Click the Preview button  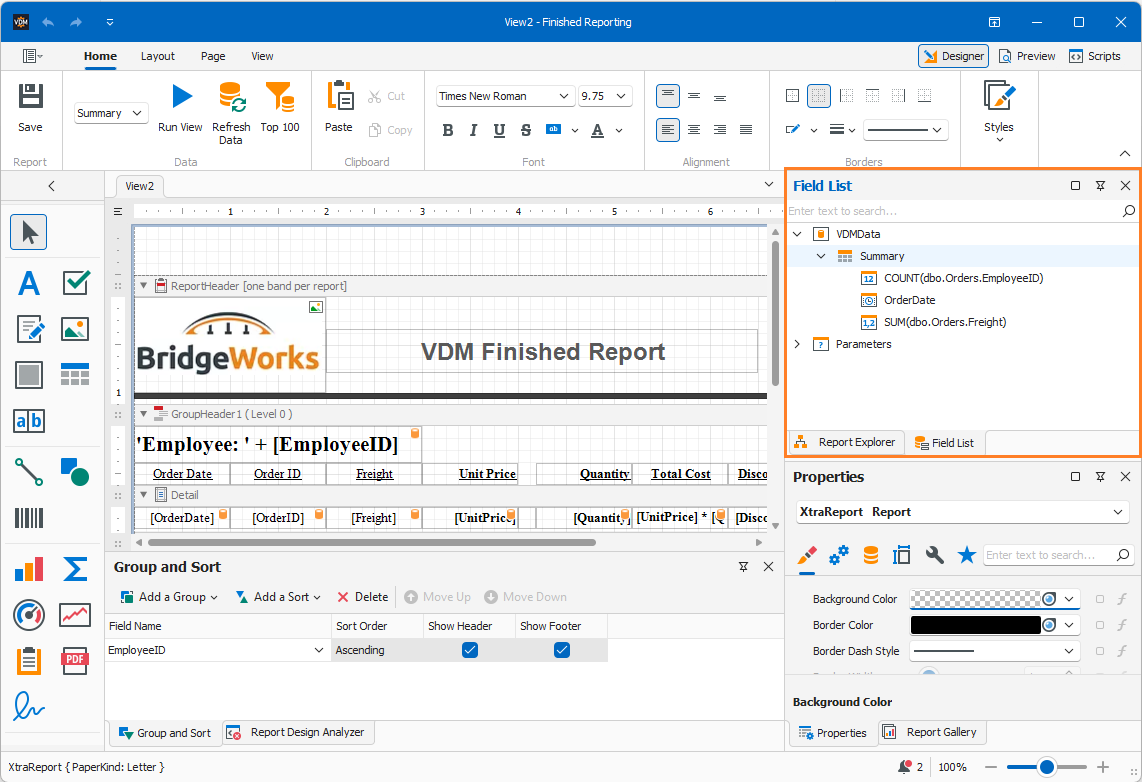click(1027, 56)
